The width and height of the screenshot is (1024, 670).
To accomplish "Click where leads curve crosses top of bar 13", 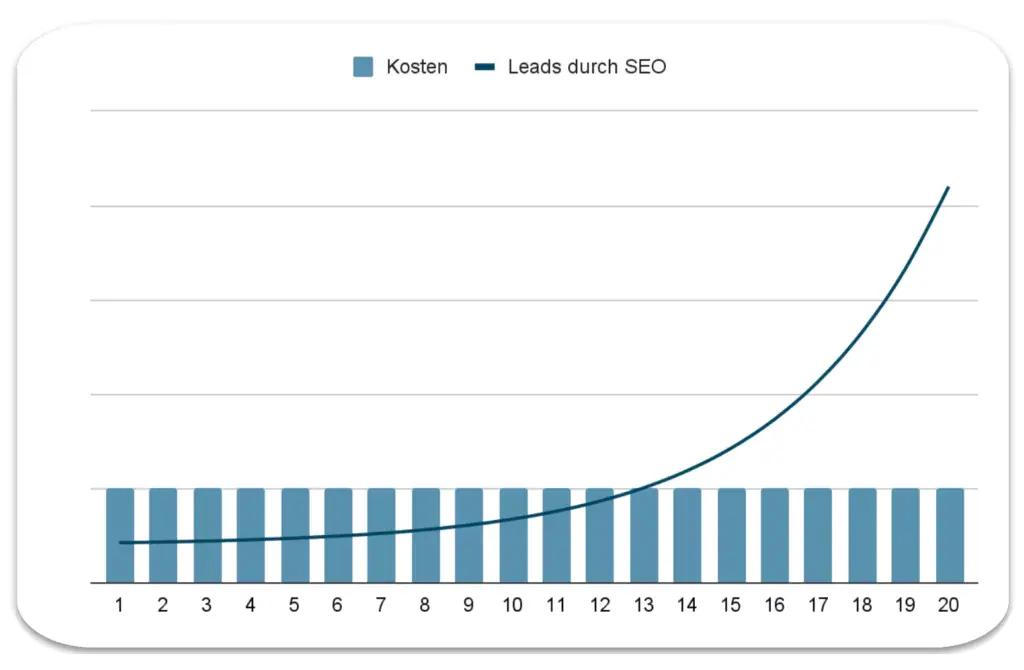I will [x=642, y=489].
